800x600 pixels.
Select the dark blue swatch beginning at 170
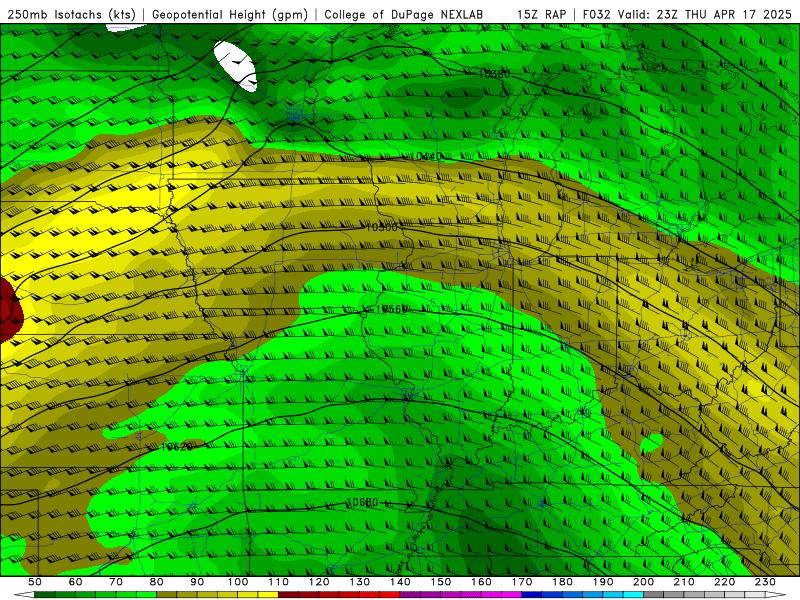532,595
